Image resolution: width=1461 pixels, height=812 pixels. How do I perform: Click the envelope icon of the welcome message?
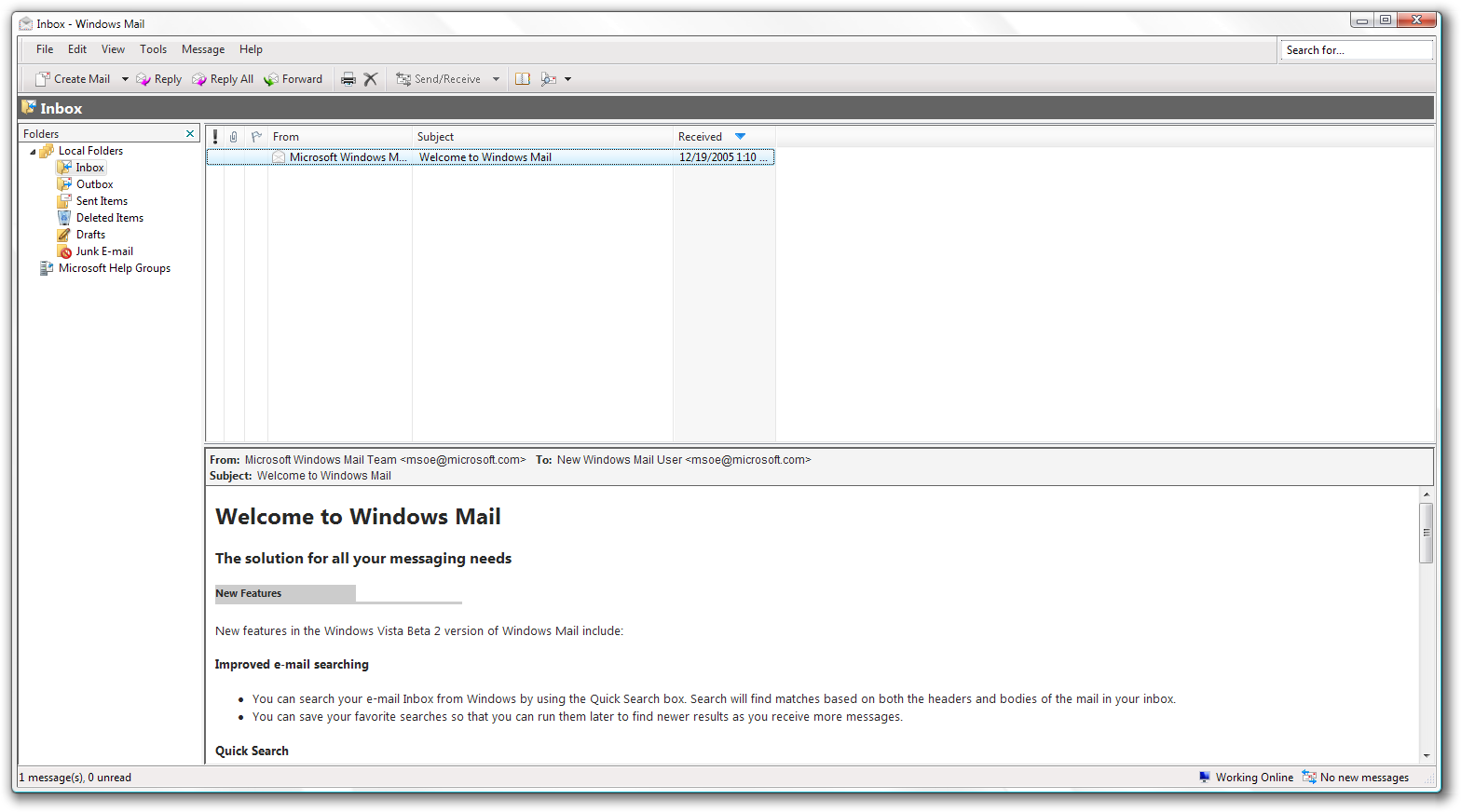point(279,157)
